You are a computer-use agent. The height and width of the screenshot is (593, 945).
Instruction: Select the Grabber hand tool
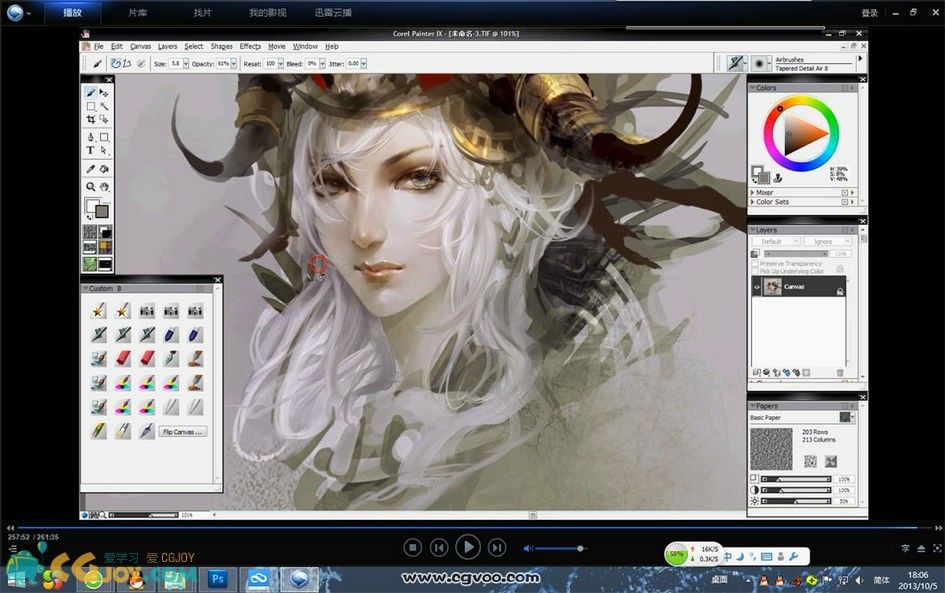[104, 186]
